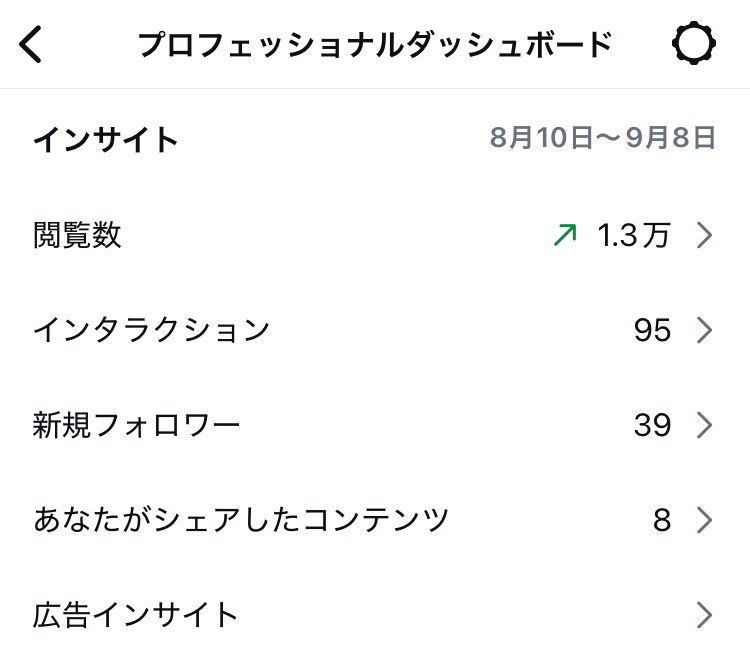This screenshot has width=750, height=660.
Task: Open the 閲覧数 insights row
Action: pyautogui.click(x=78, y=236)
